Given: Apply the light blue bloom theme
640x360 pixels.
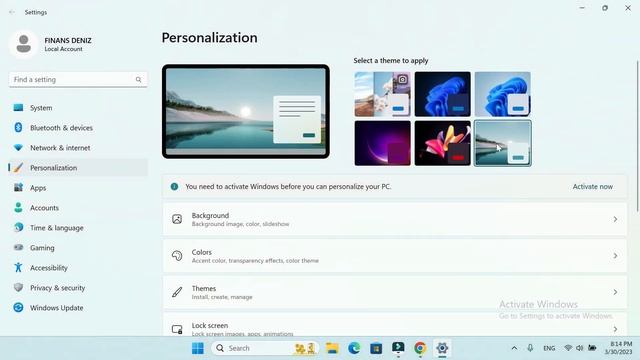Looking at the screenshot, I should coord(502,94).
